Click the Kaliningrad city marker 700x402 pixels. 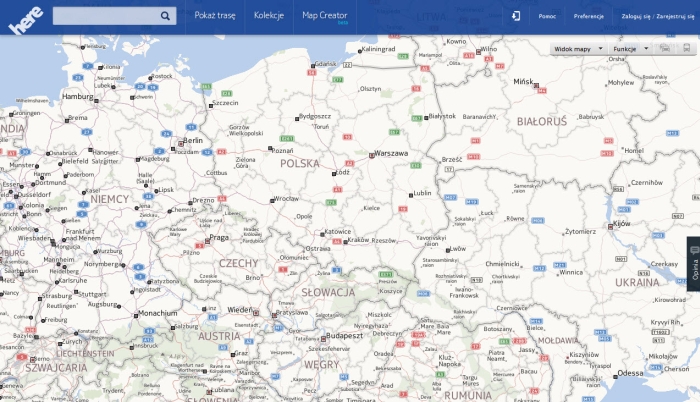pyautogui.click(x=360, y=51)
